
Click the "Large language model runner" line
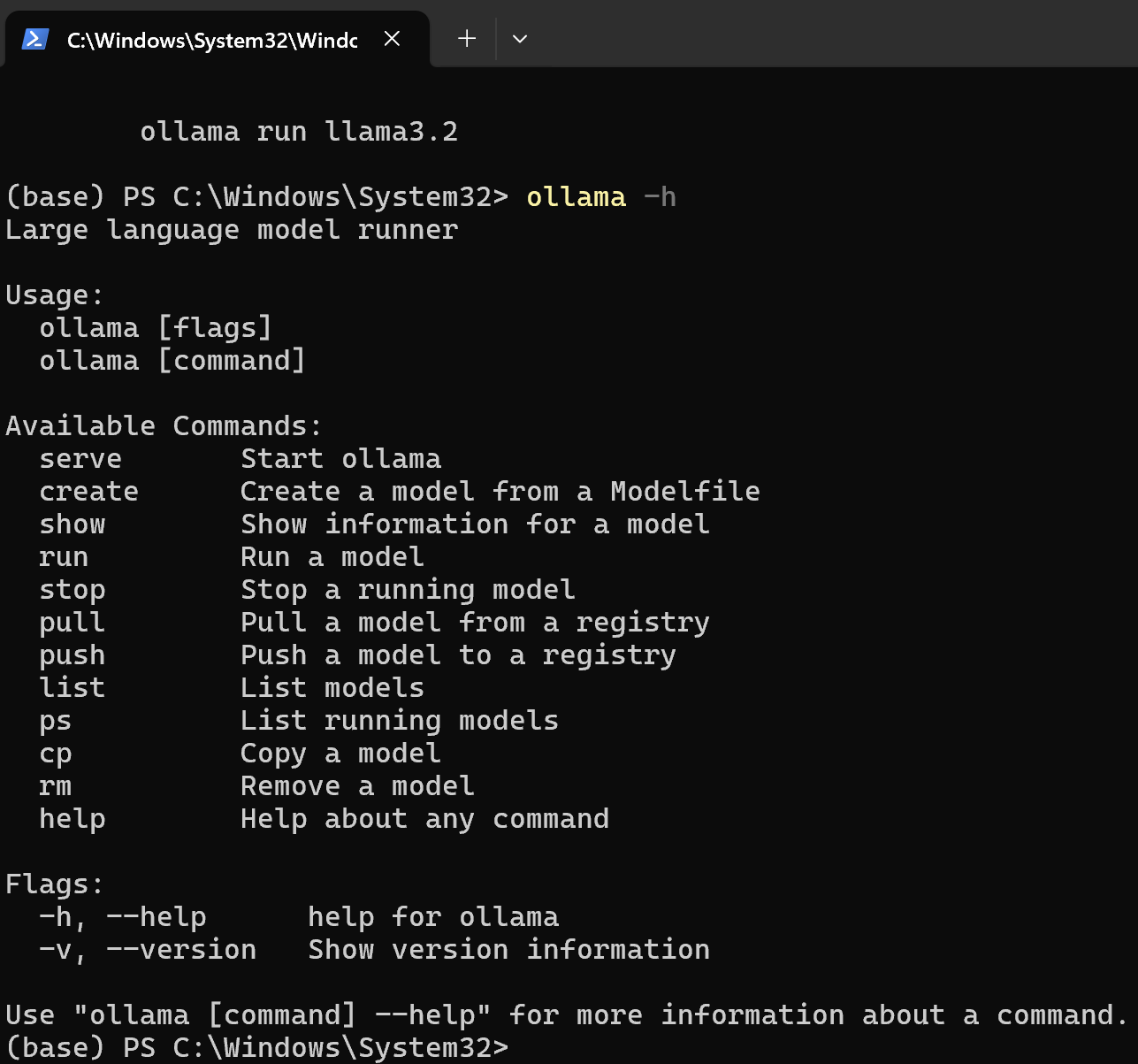232,230
